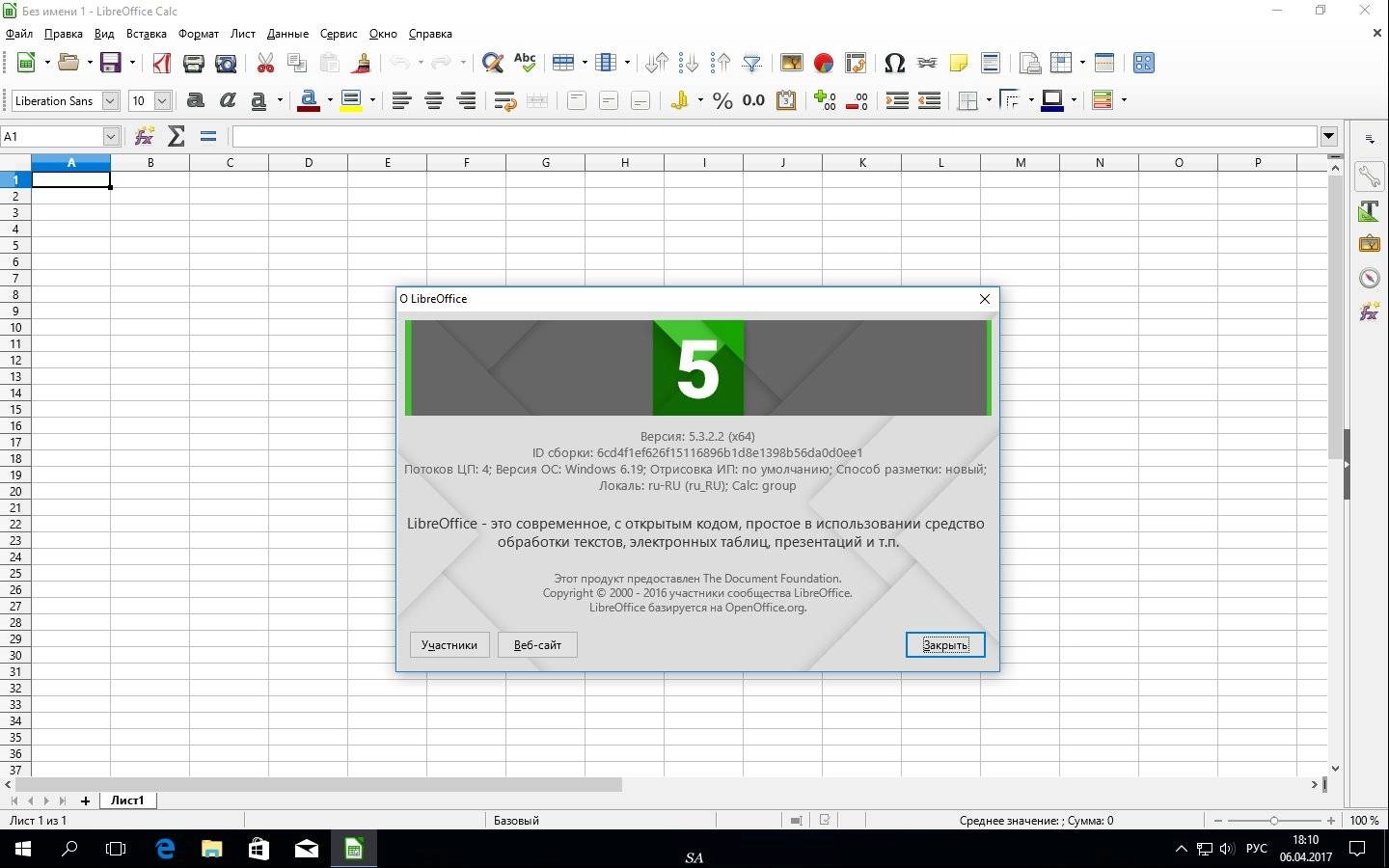
Task: Insert an image
Action: [792, 63]
